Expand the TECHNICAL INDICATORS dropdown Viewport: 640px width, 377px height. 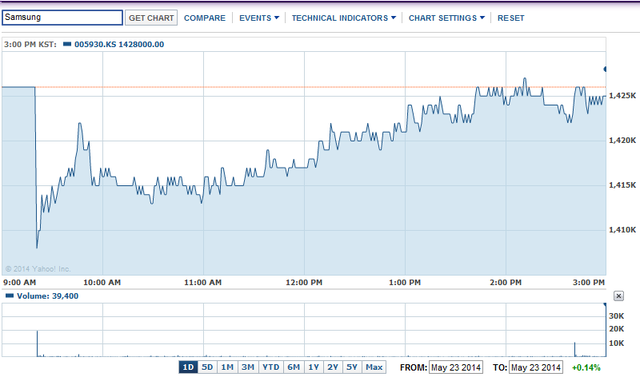pyautogui.click(x=344, y=18)
